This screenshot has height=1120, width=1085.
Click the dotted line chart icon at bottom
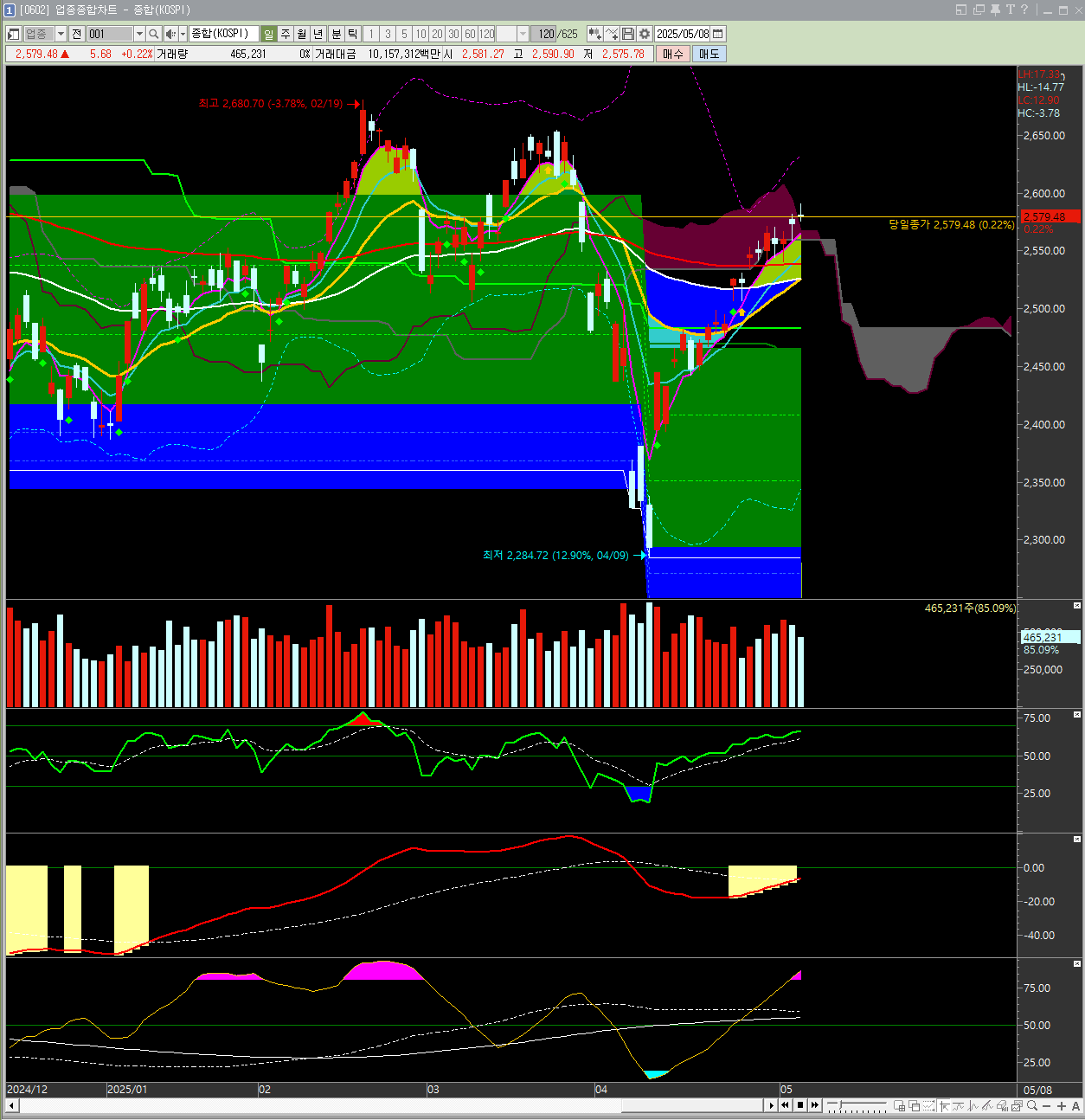928,1105
